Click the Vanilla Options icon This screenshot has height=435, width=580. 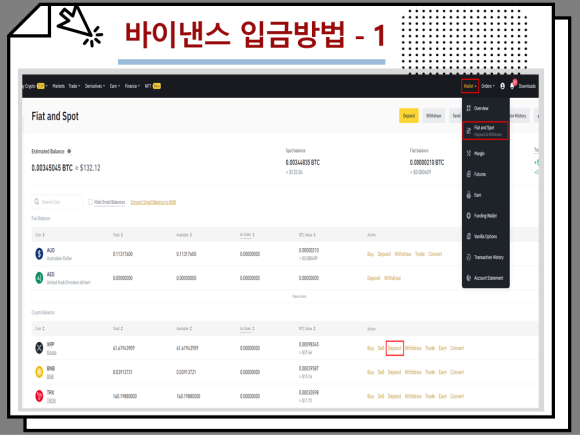pos(469,236)
